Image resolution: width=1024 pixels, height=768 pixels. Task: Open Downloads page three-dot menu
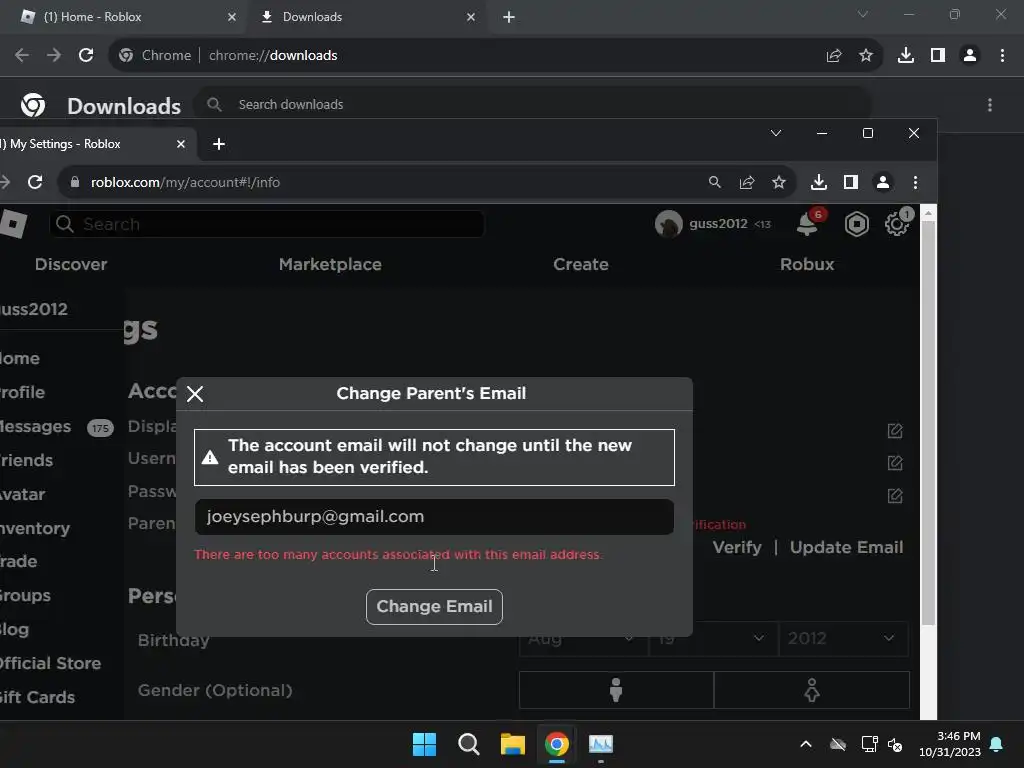[x=990, y=105]
